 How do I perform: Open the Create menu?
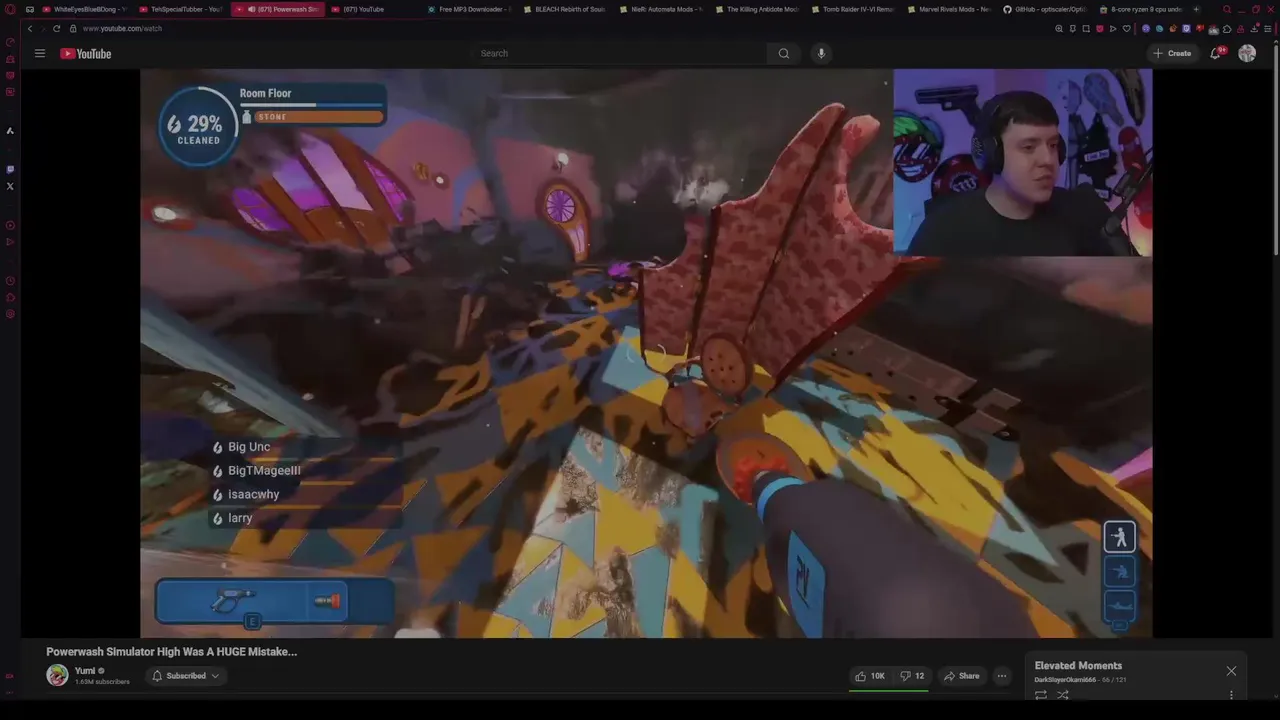1172,53
